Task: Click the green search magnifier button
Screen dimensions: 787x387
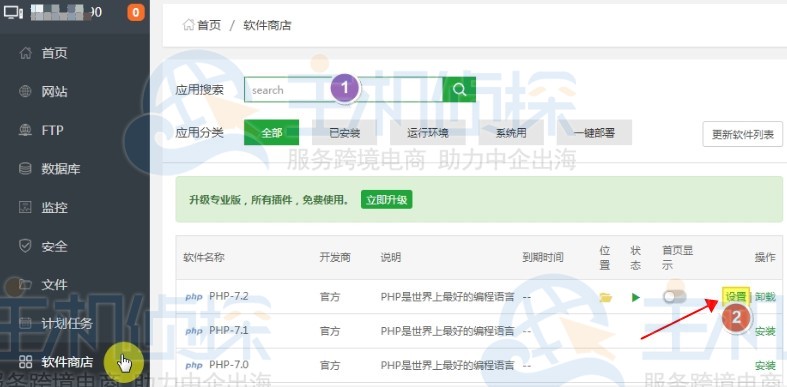Action: (x=459, y=89)
